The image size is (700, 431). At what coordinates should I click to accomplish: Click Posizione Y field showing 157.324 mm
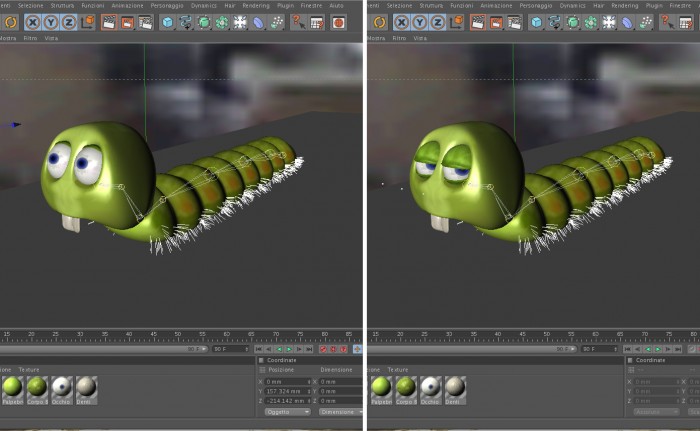click(x=287, y=391)
